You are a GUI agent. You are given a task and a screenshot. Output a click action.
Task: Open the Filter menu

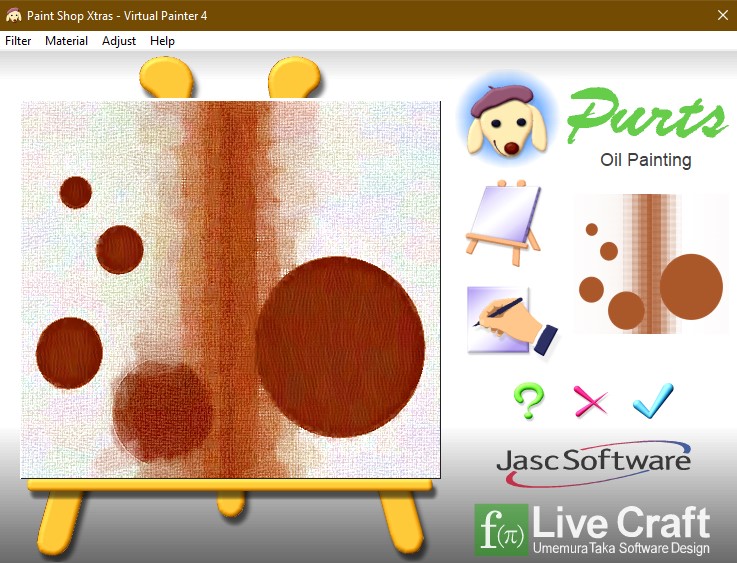pyautogui.click(x=18, y=41)
